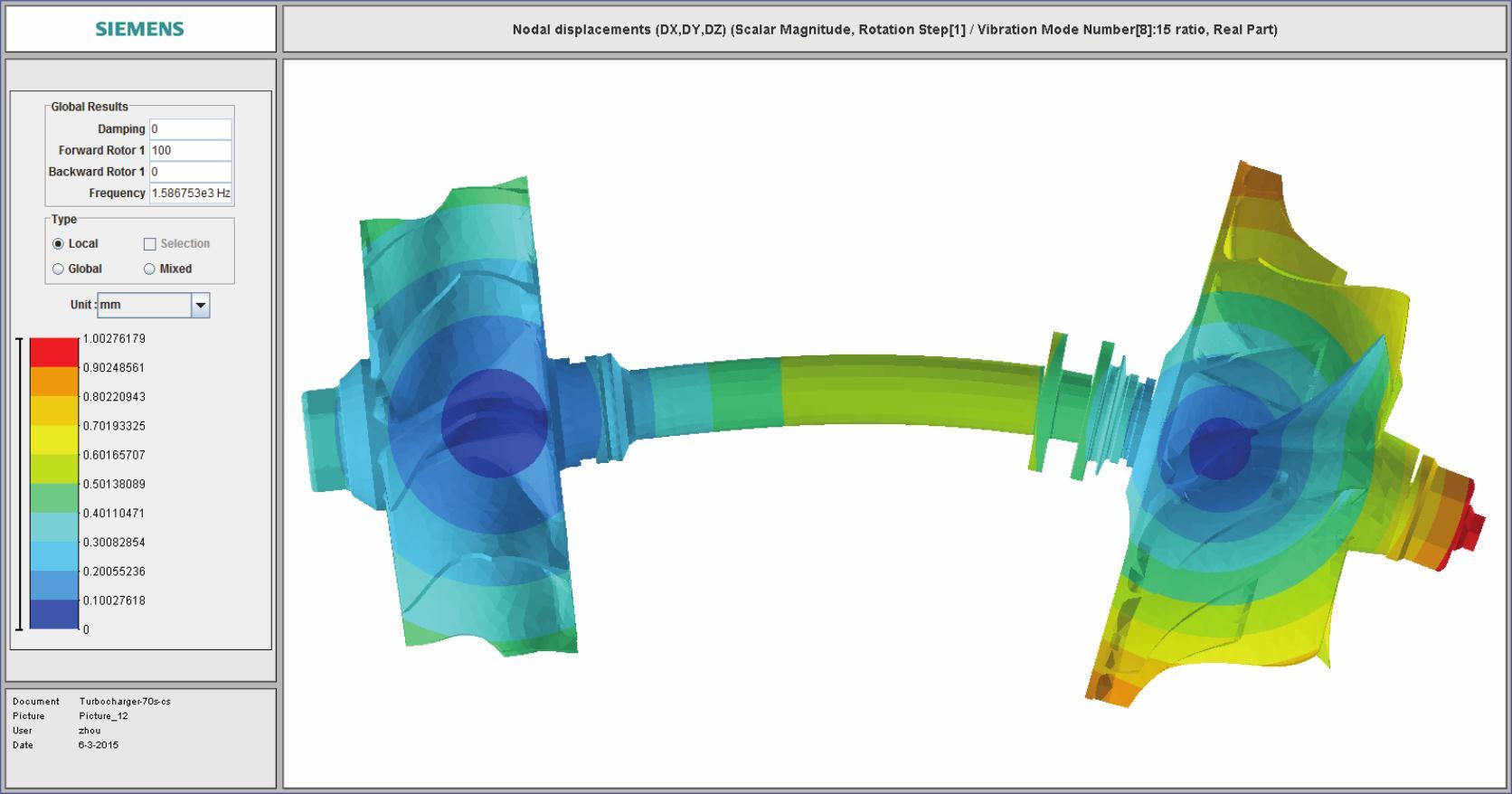Choose the Global type radio button
This screenshot has height=794, width=1512.
click(x=59, y=269)
